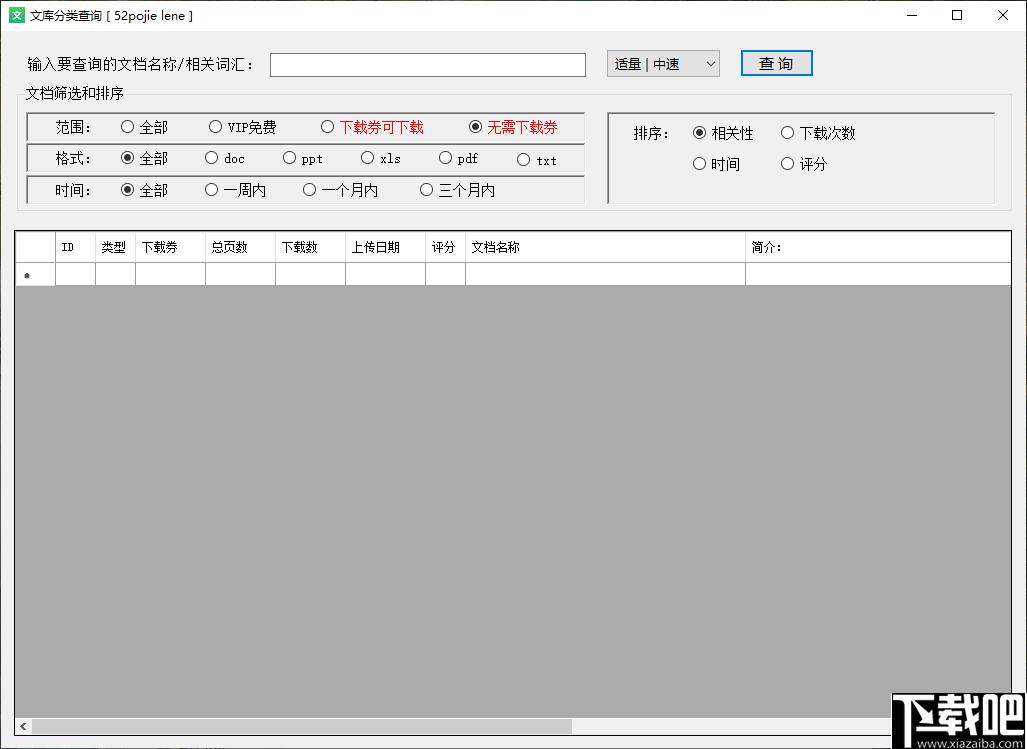This screenshot has width=1027, height=749.
Task: Select the VIP免费 range option
Action: click(x=242, y=127)
